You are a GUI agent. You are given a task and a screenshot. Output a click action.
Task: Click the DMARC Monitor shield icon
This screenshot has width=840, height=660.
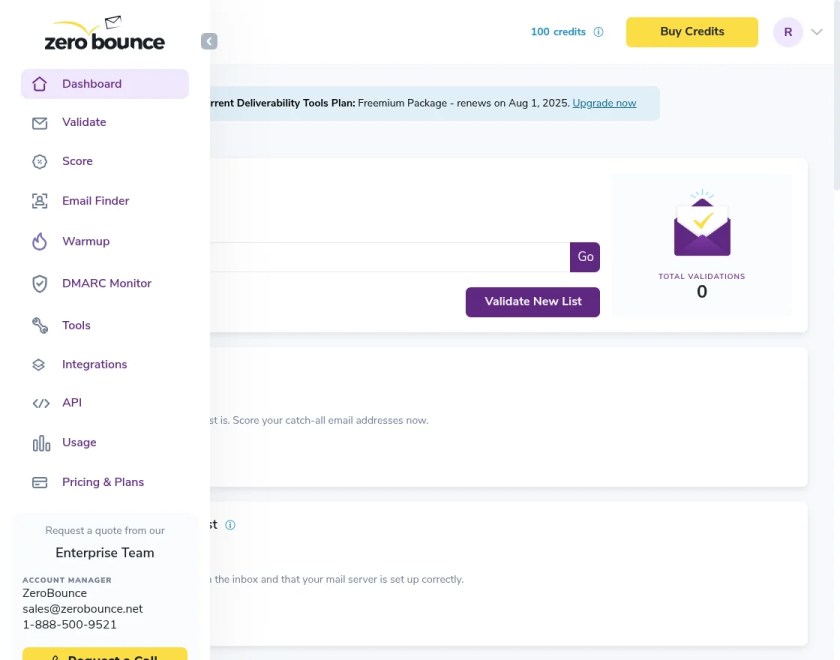coord(40,283)
